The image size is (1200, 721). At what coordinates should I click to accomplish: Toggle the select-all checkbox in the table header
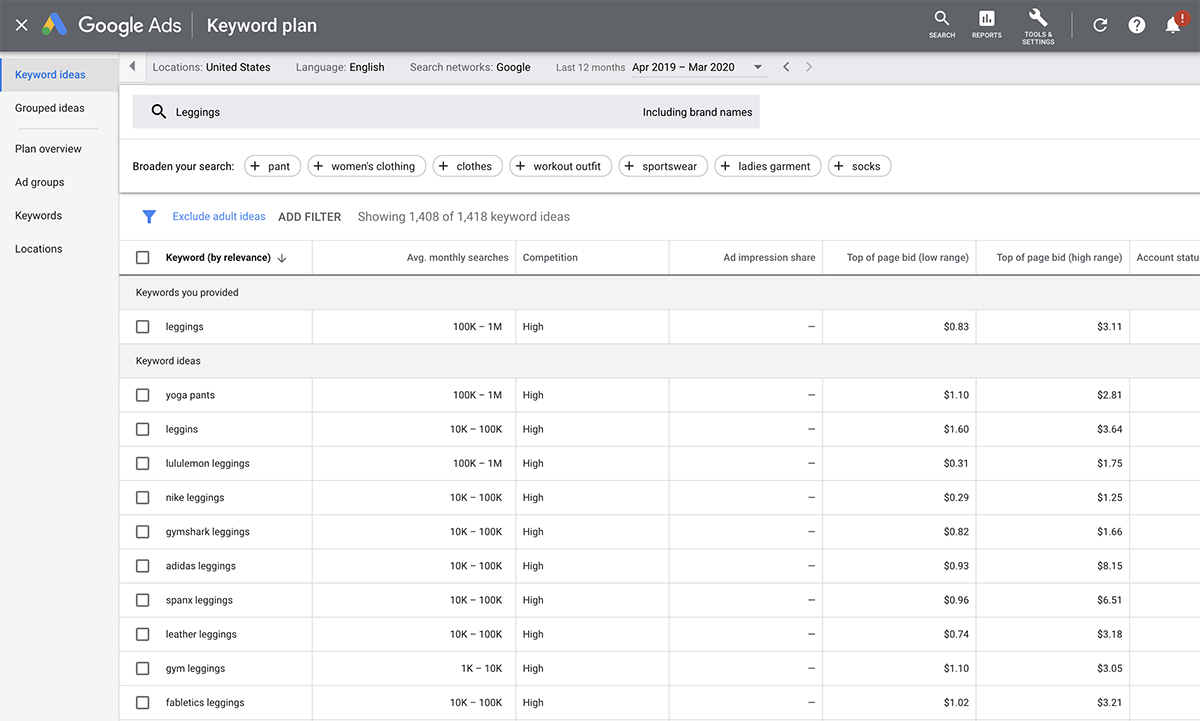pos(142,258)
